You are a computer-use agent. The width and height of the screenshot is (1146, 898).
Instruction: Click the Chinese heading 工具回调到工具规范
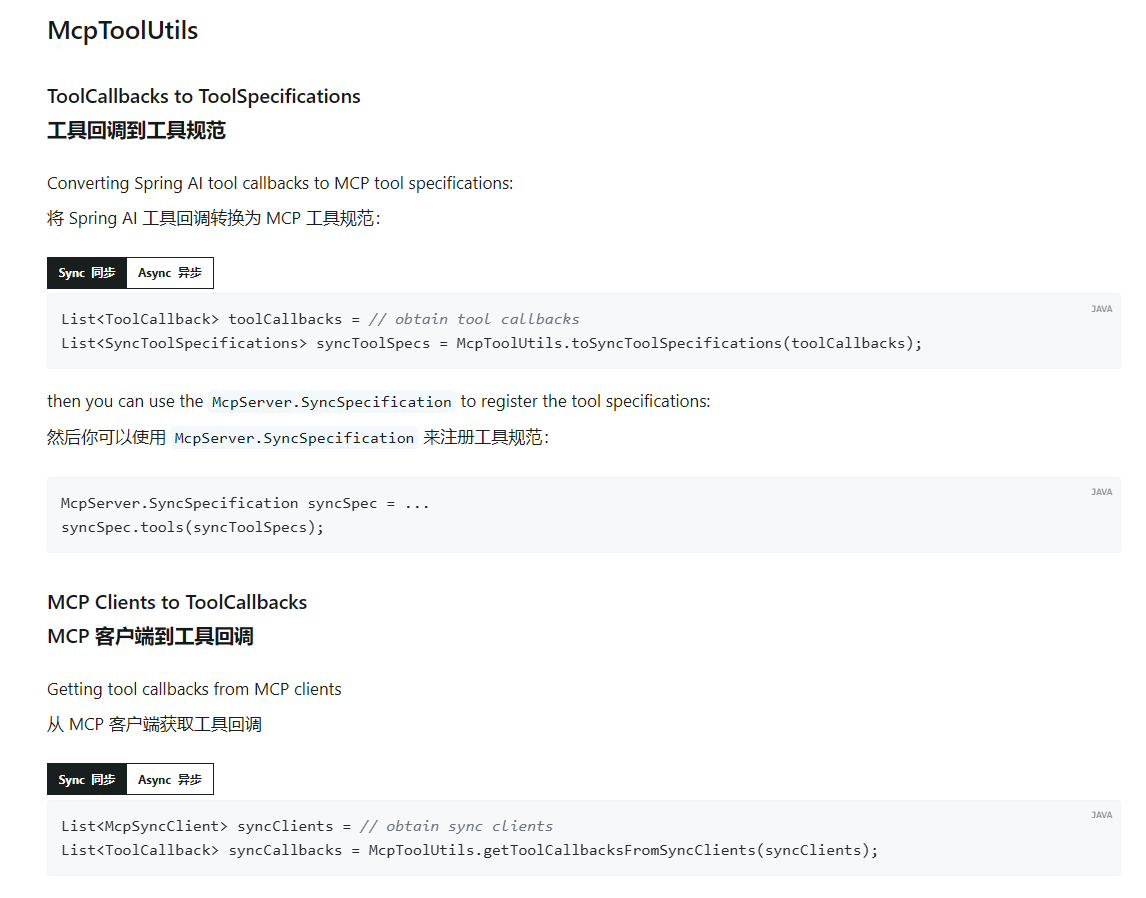136,130
